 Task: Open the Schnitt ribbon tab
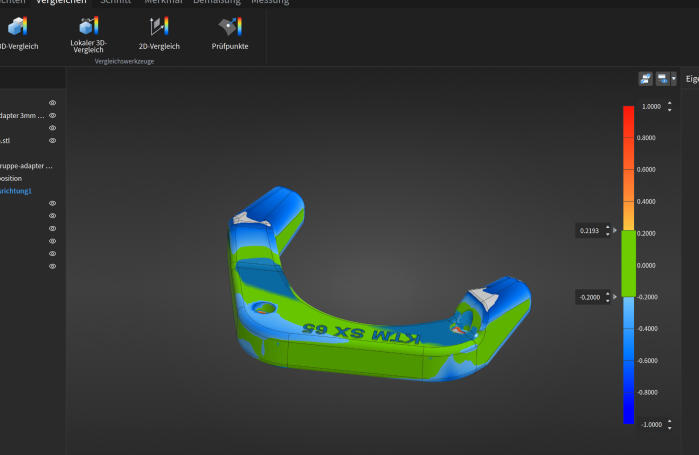tap(115, 2)
